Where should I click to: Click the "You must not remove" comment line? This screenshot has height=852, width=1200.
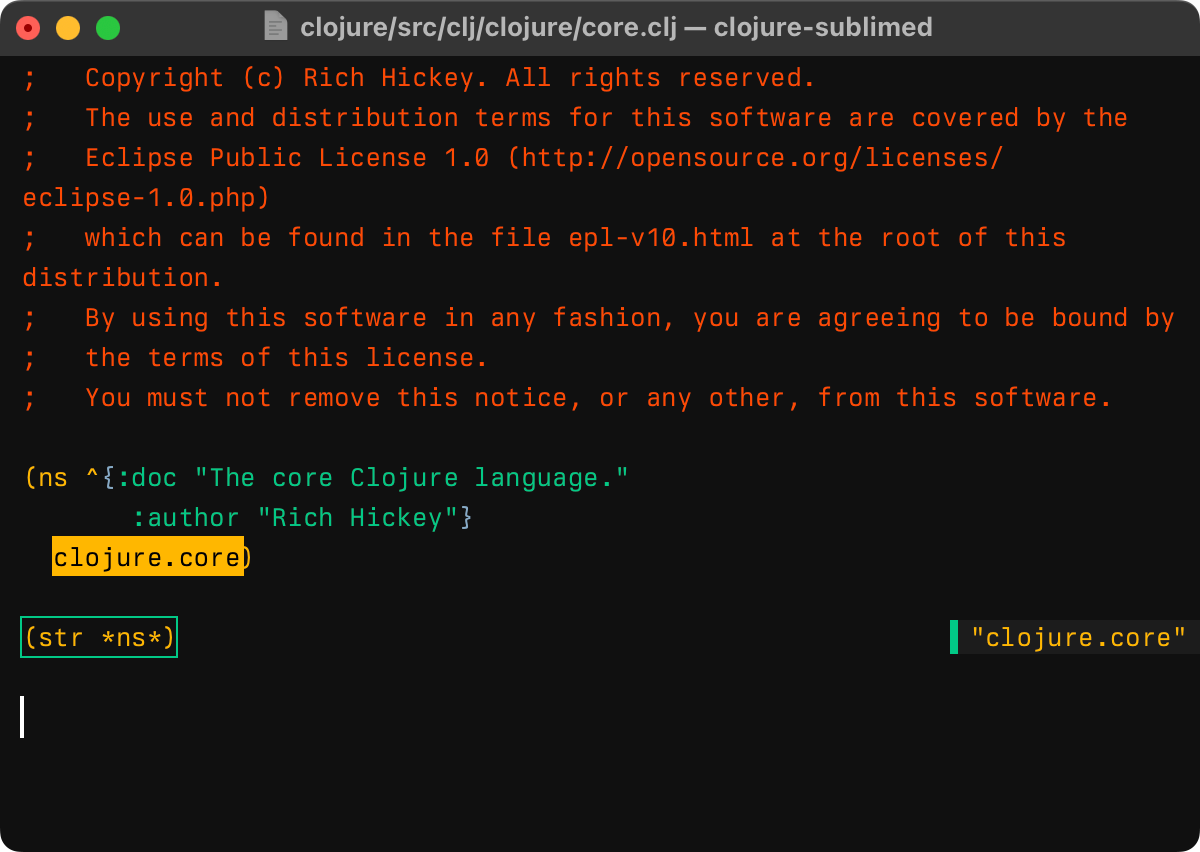click(x=597, y=398)
